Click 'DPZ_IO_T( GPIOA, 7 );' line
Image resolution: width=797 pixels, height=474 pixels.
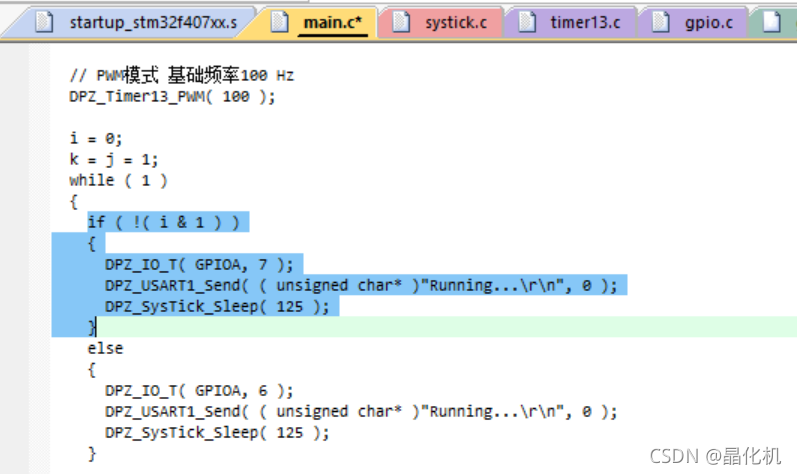click(x=199, y=264)
